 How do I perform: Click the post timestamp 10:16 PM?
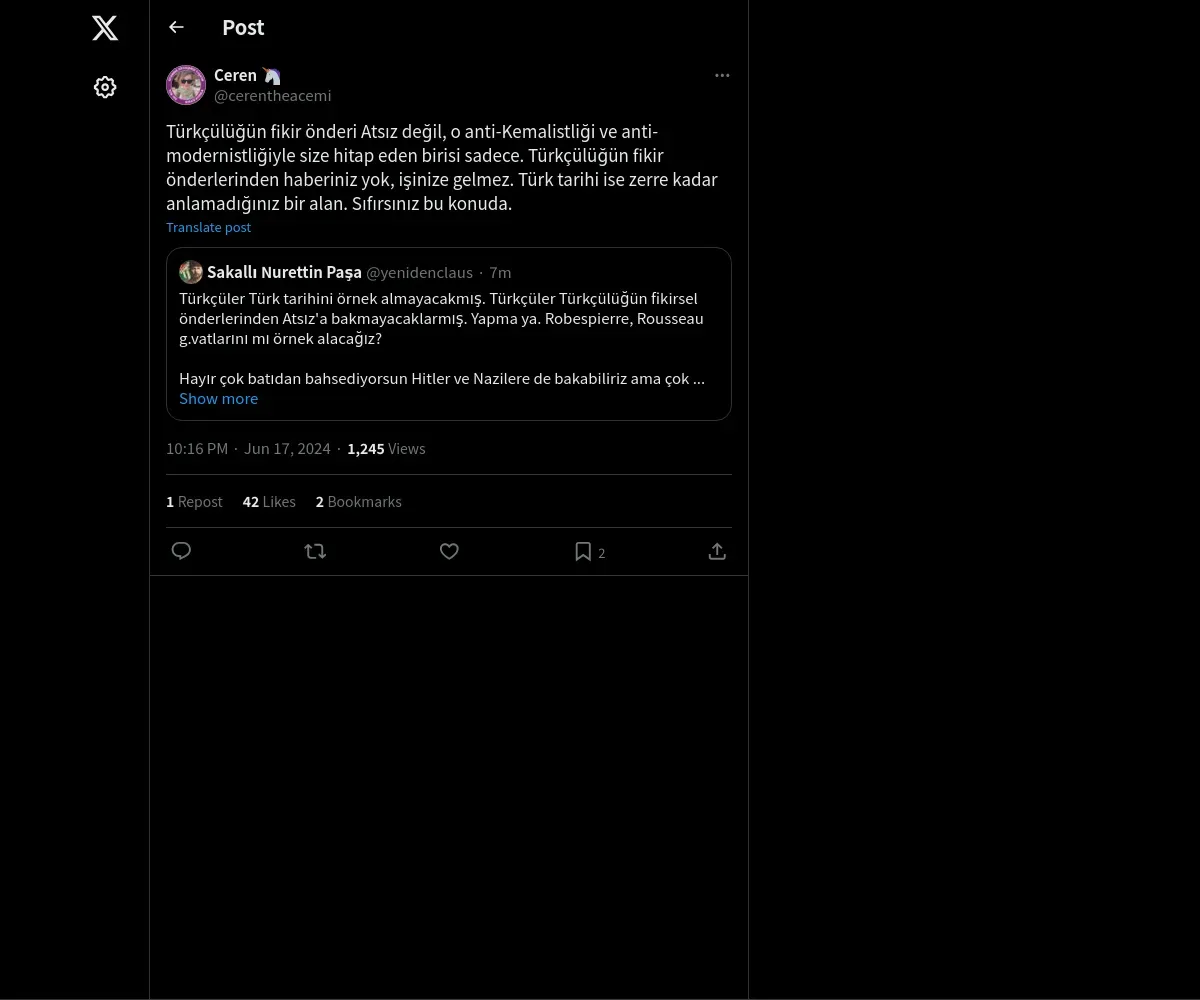pyautogui.click(x=197, y=449)
